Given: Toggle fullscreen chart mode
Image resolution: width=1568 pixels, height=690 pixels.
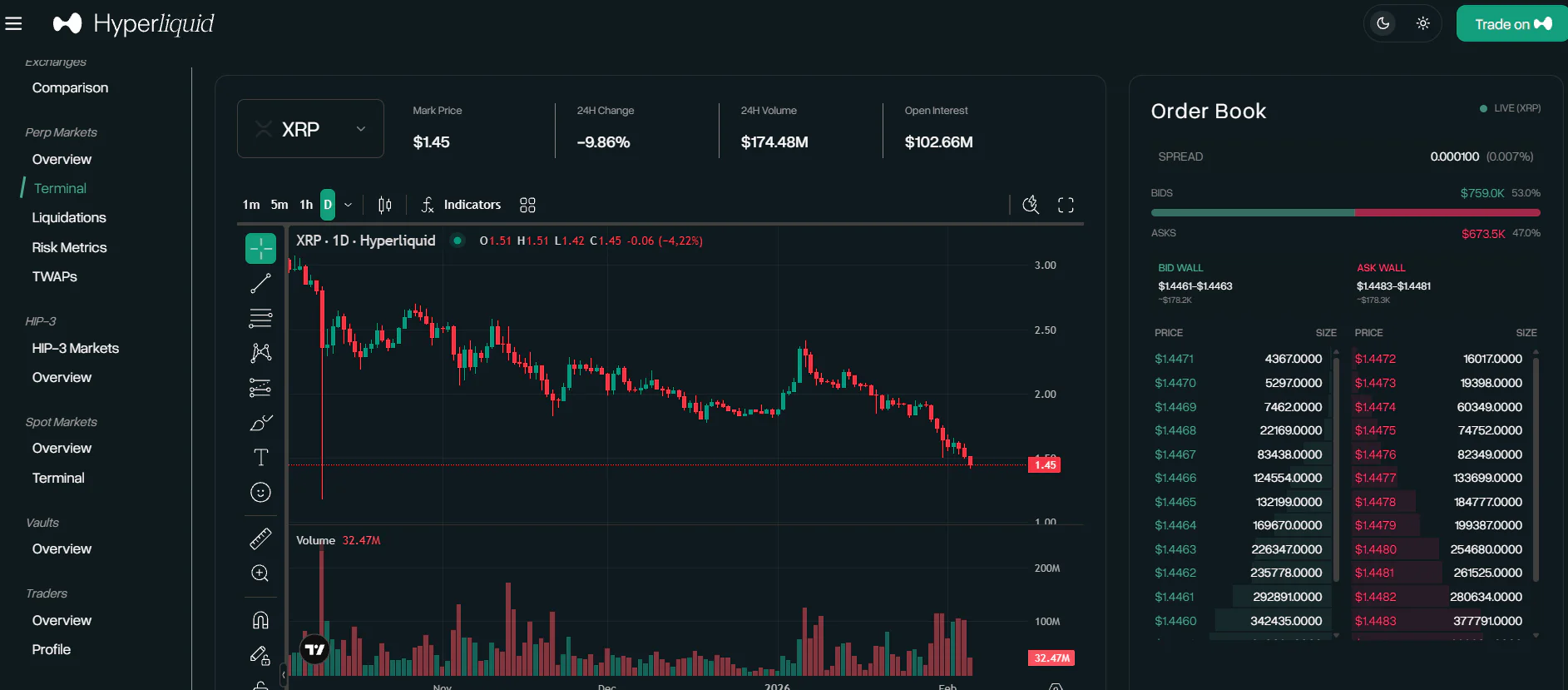Looking at the screenshot, I should (x=1066, y=205).
